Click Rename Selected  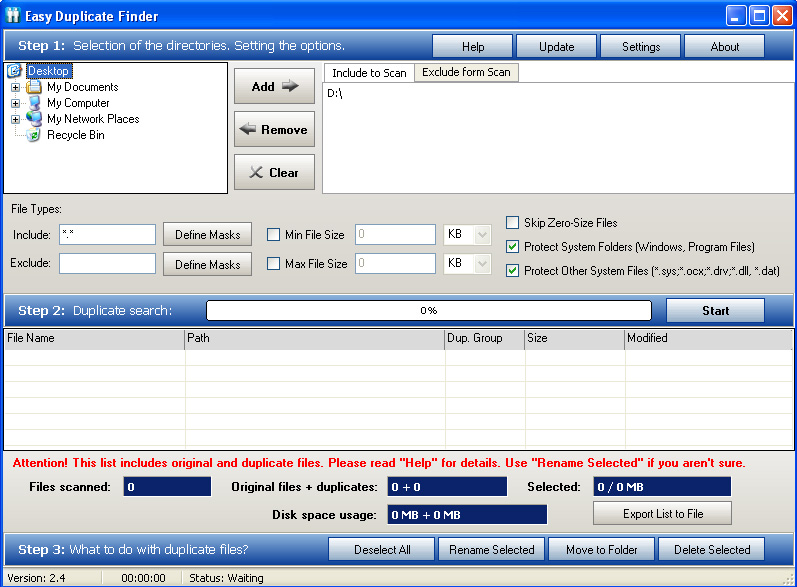pyautogui.click(x=492, y=549)
